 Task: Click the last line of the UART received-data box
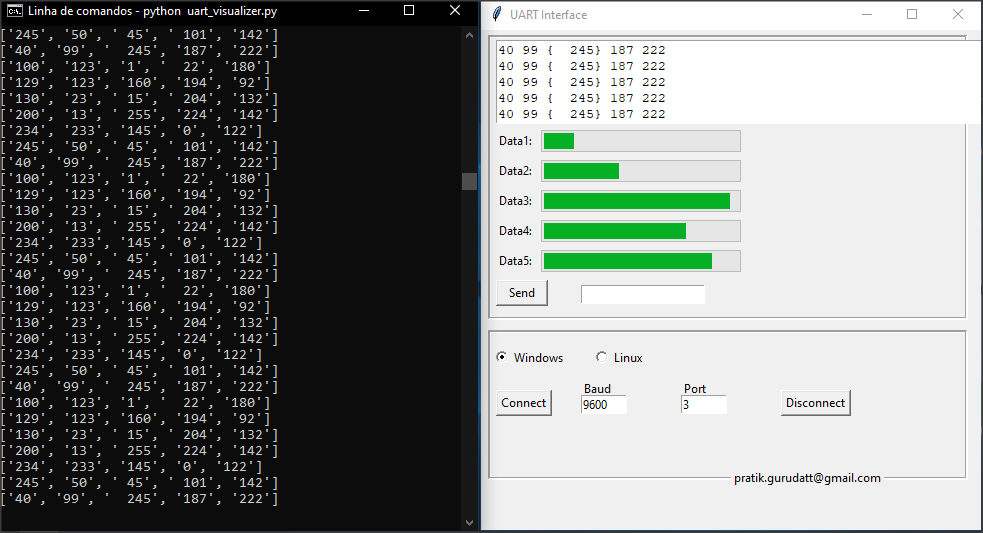582,114
